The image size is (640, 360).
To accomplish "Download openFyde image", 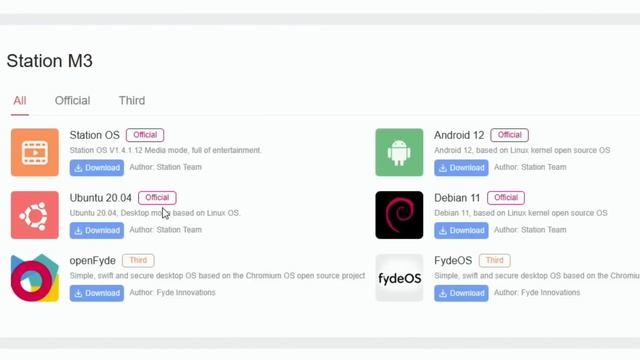I will point(97,293).
